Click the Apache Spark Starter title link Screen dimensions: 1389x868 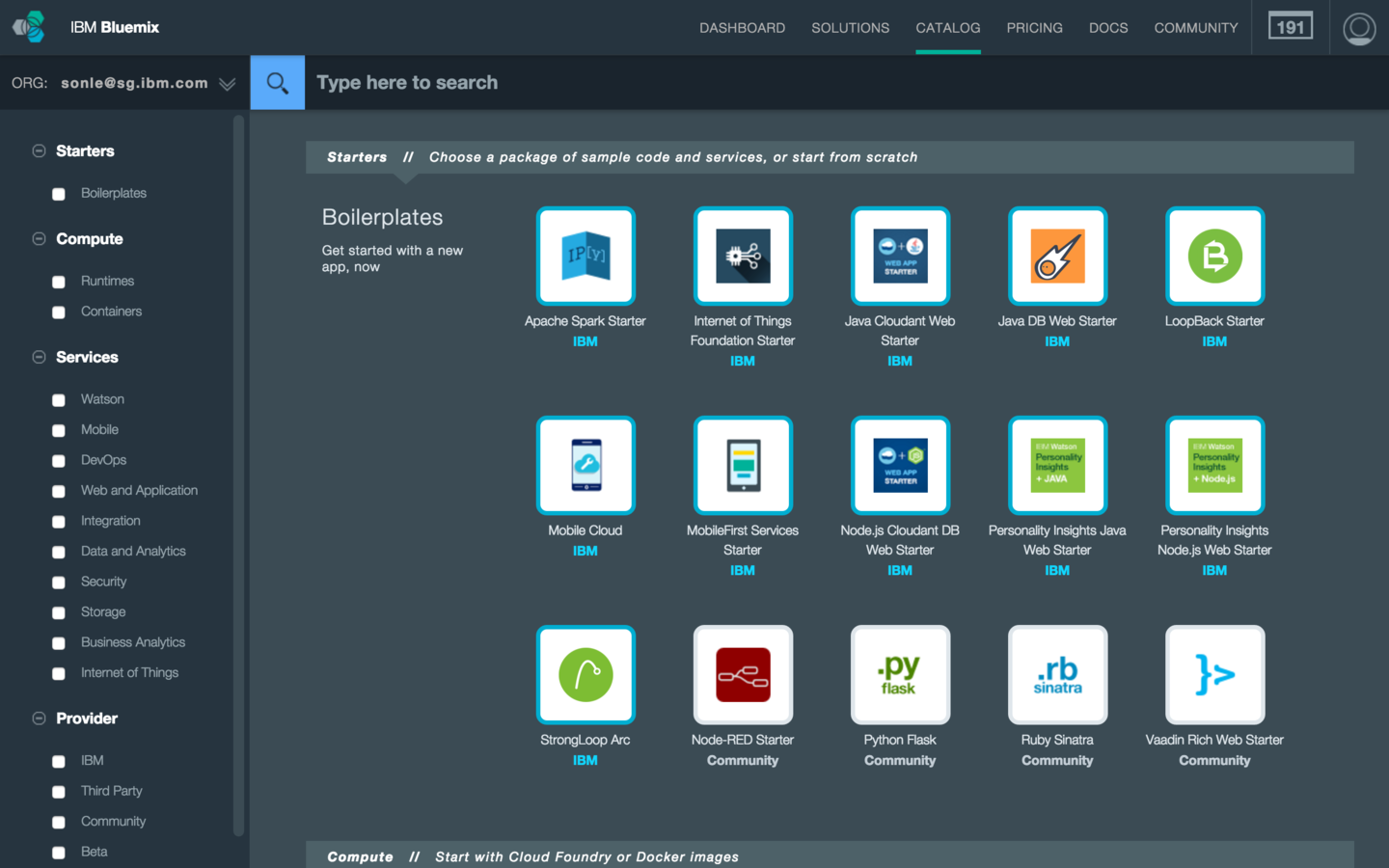pyautogui.click(x=586, y=321)
